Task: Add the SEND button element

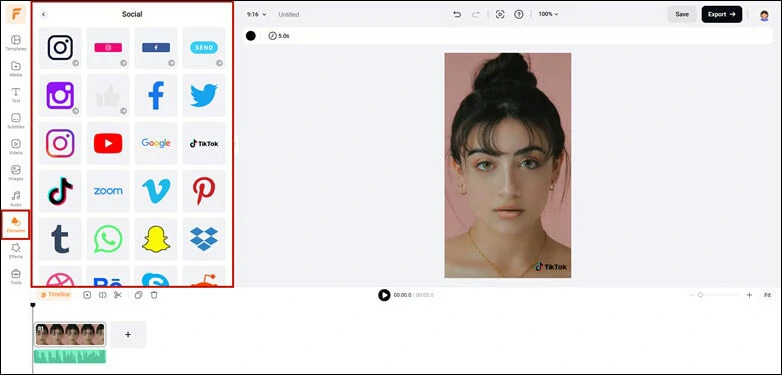Action: tap(203, 48)
